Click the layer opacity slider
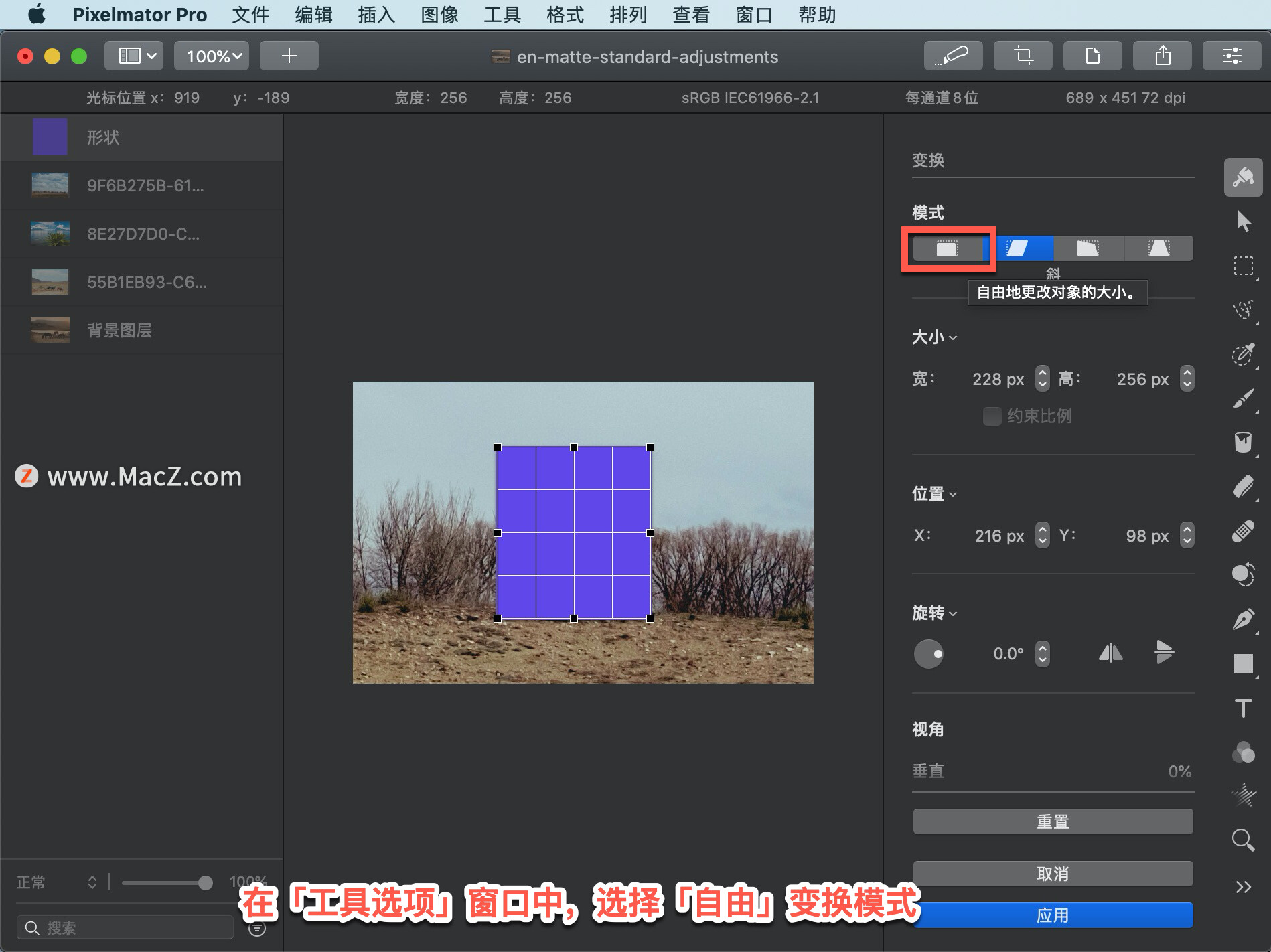Viewport: 1271px width, 952px height. pos(167,883)
